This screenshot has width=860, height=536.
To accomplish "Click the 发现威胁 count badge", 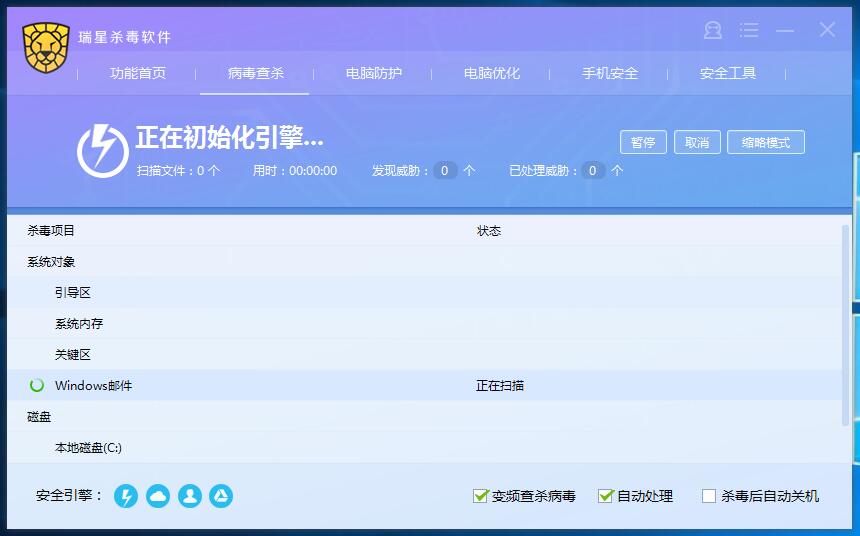I will click(445, 171).
